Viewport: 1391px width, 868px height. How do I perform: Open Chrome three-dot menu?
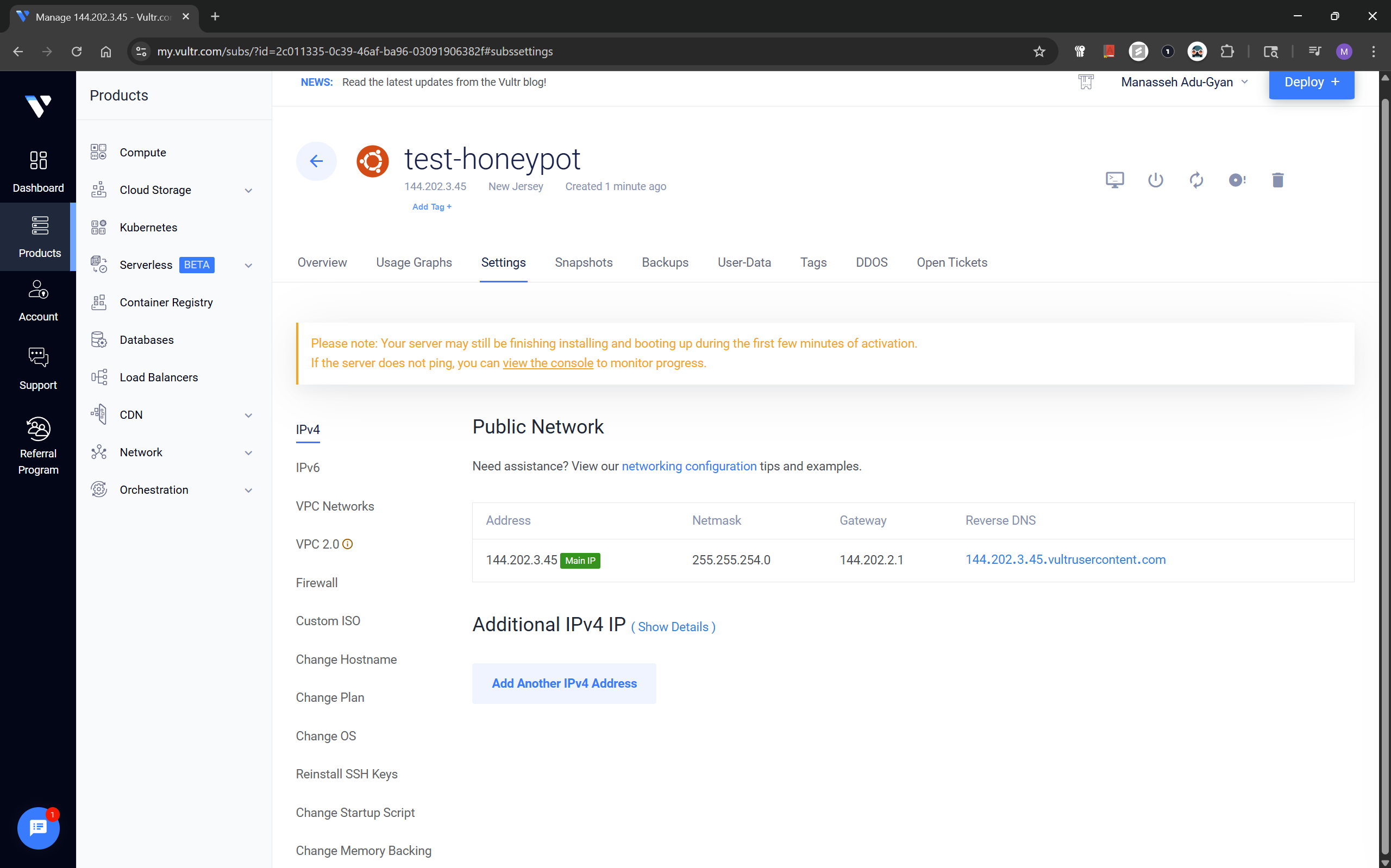[1373, 52]
